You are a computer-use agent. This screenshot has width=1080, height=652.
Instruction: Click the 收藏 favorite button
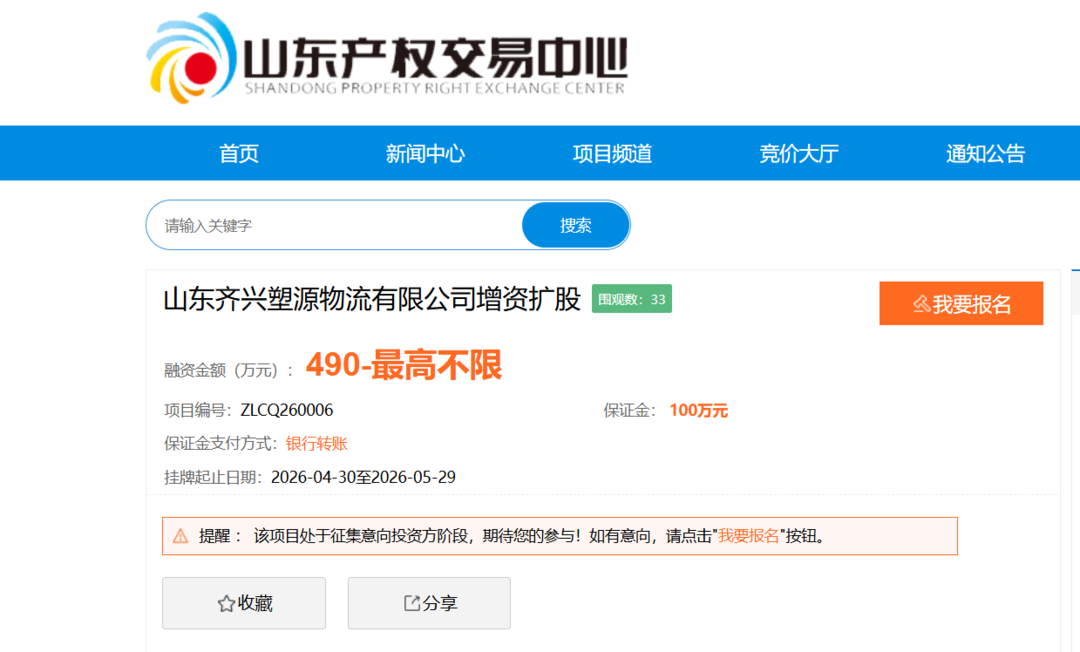point(244,603)
